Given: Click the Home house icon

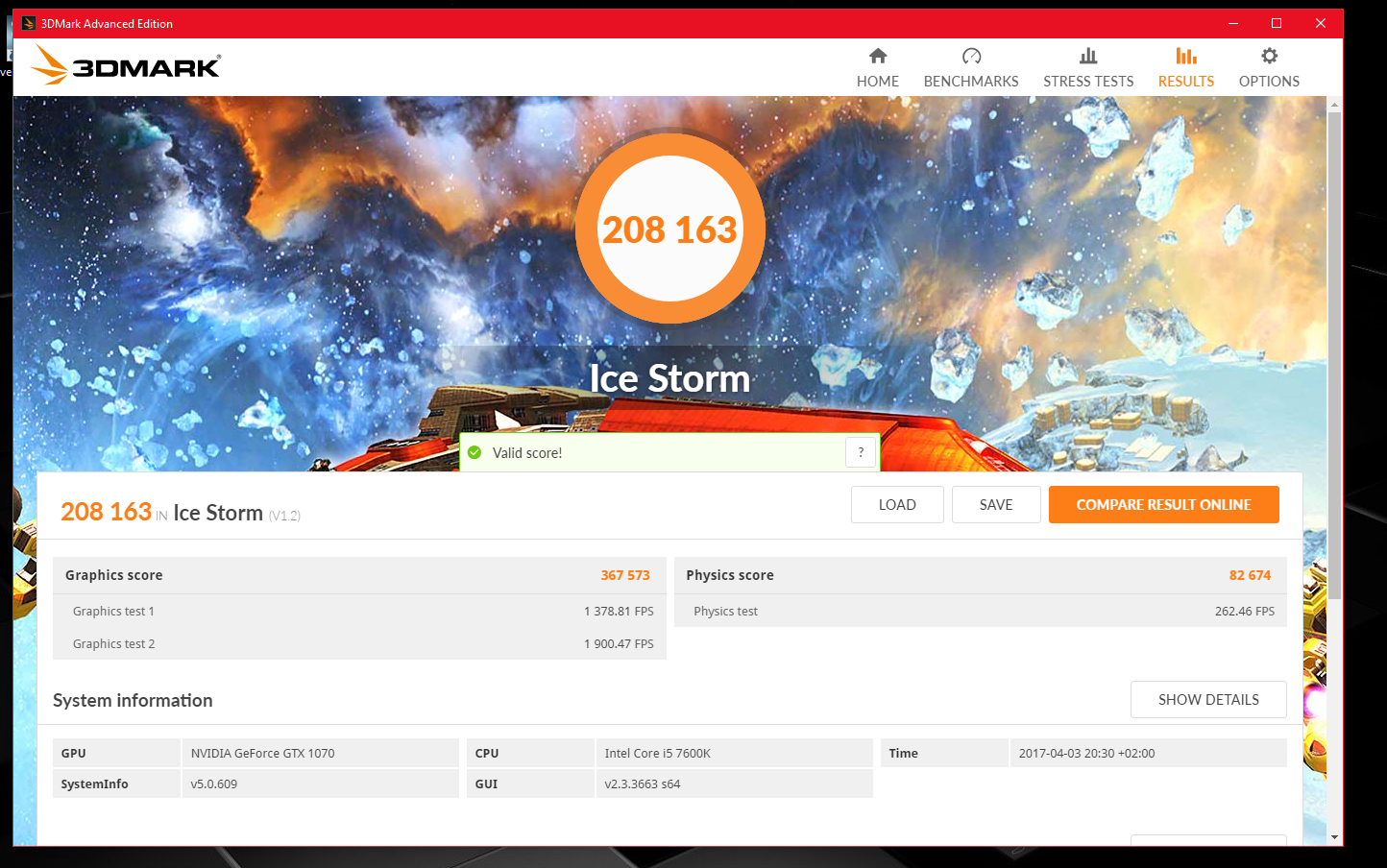Looking at the screenshot, I should [x=878, y=56].
